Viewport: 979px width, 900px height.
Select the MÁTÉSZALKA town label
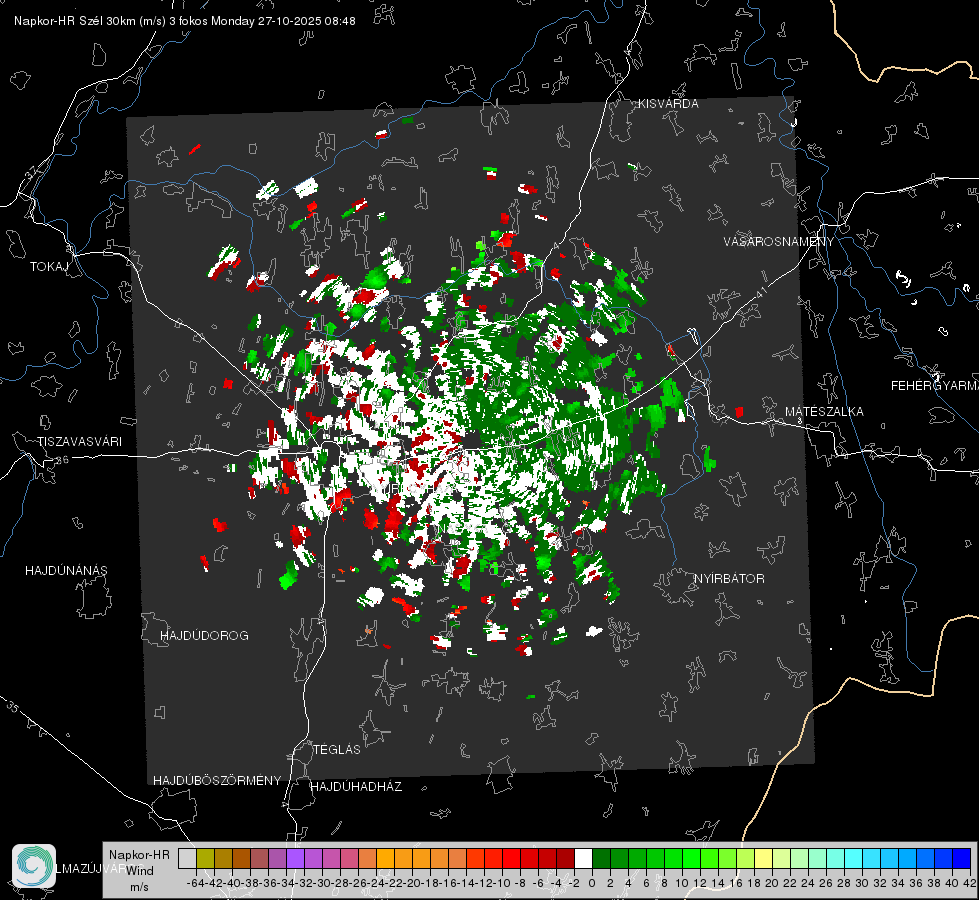pos(824,411)
